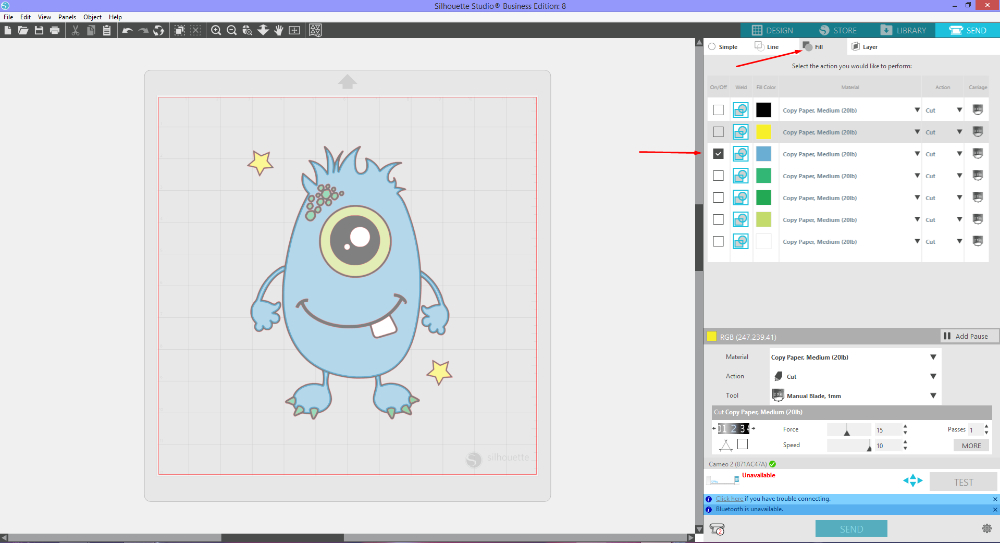Click the Force slider handle
1000x543 pixels.
point(847,431)
